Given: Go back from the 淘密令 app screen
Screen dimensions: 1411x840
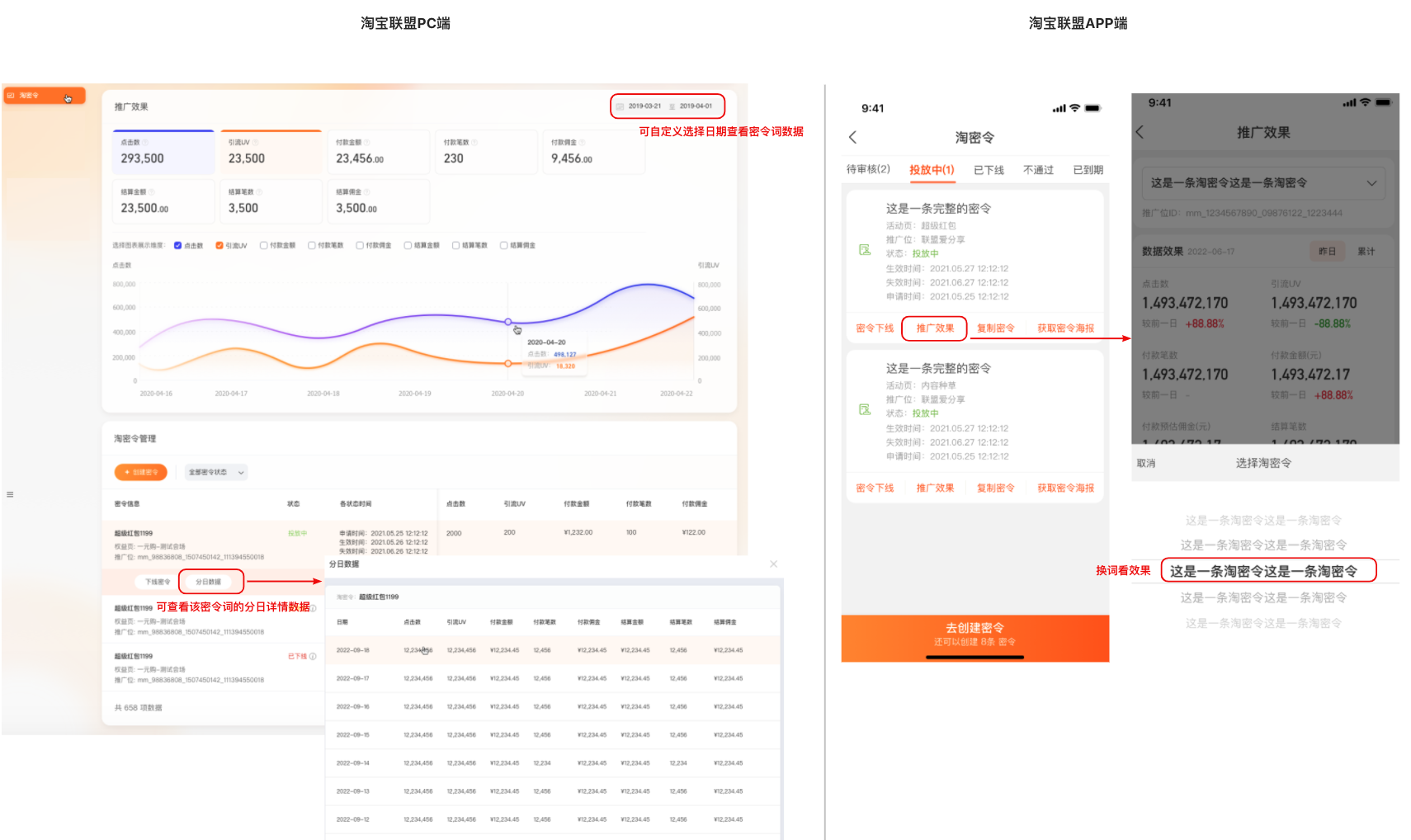Looking at the screenshot, I should click(x=853, y=138).
